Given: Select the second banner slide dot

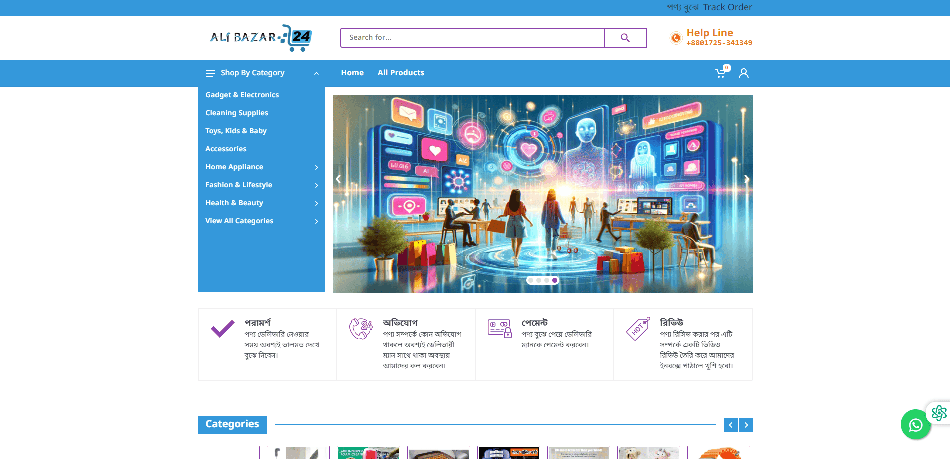Looking at the screenshot, I should [x=539, y=280].
